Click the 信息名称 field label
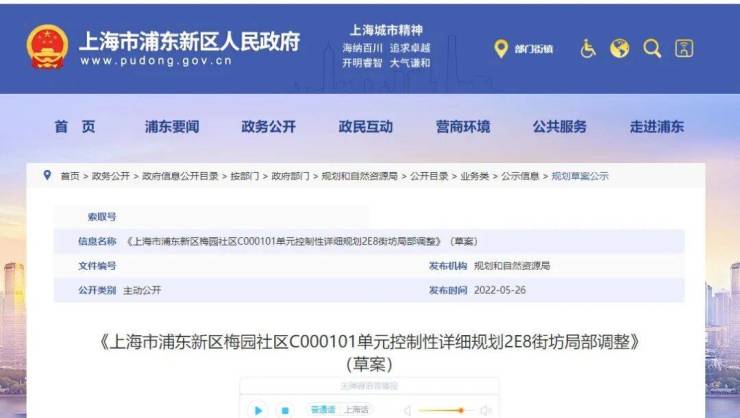Image resolution: width=740 pixels, height=418 pixels. point(97,242)
